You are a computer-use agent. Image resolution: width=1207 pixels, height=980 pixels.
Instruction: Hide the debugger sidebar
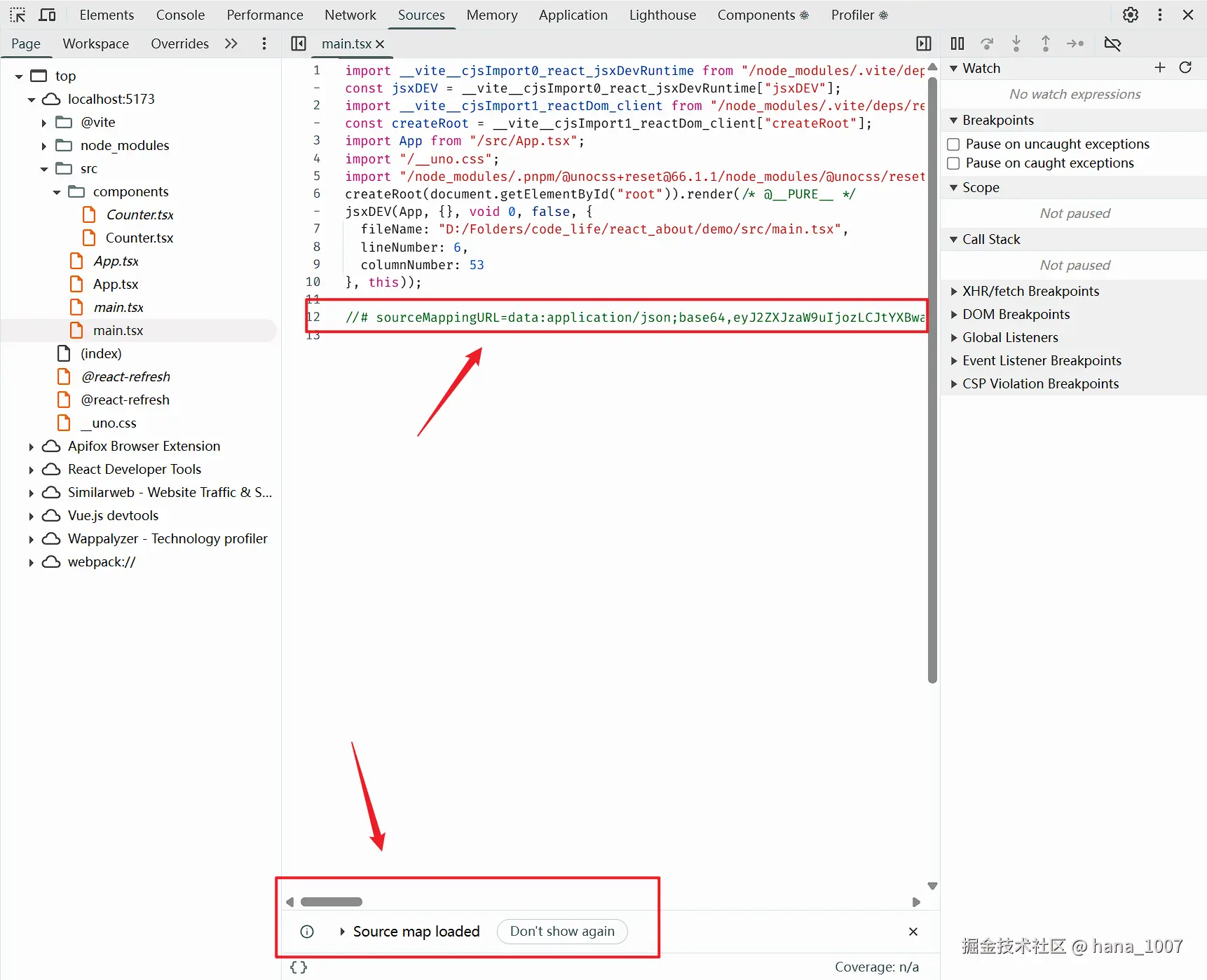pyautogui.click(x=924, y=43)
